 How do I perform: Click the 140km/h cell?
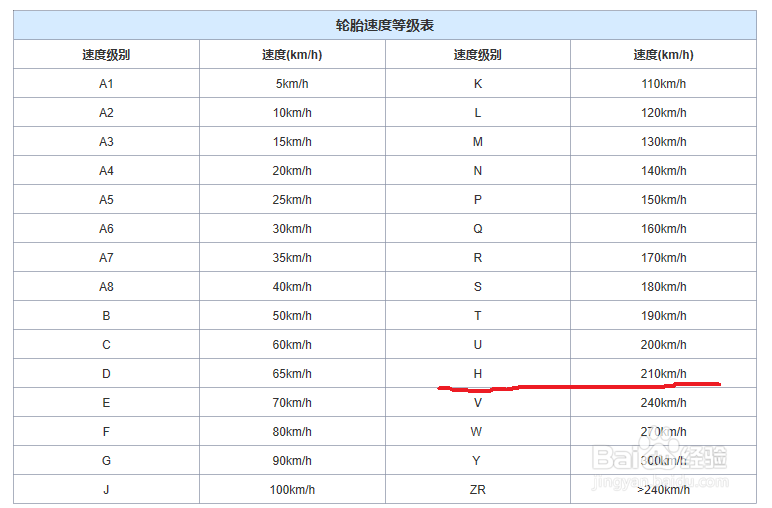point(663,171)
